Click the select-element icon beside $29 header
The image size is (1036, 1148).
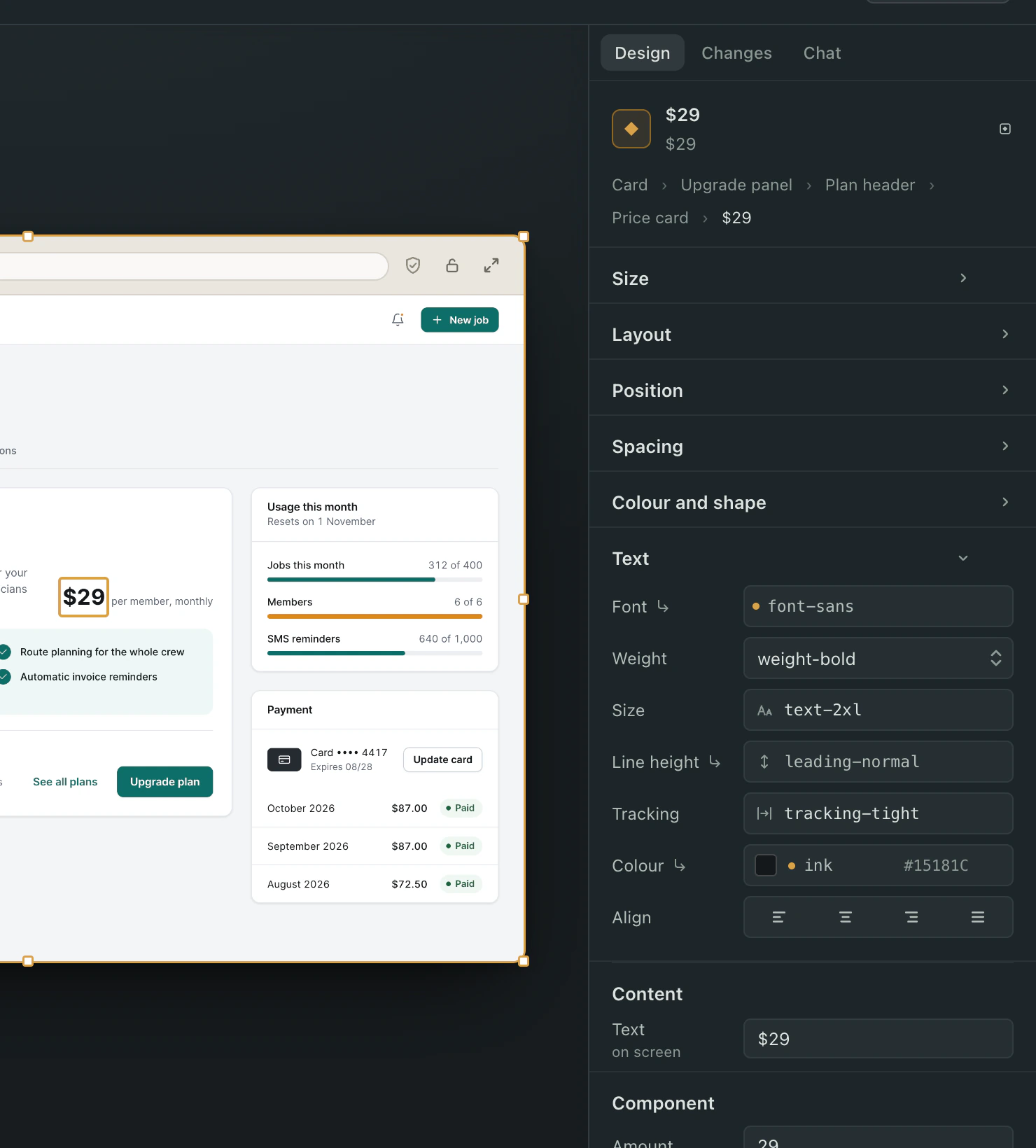pyautogui.click(x=1005, y=129)
